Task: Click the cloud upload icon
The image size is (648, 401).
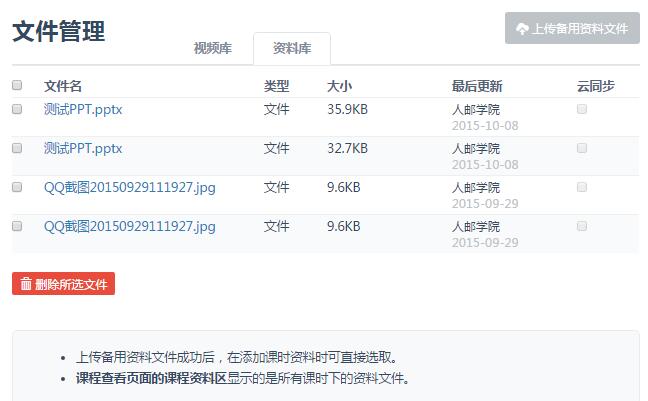Action: point(522,29)
